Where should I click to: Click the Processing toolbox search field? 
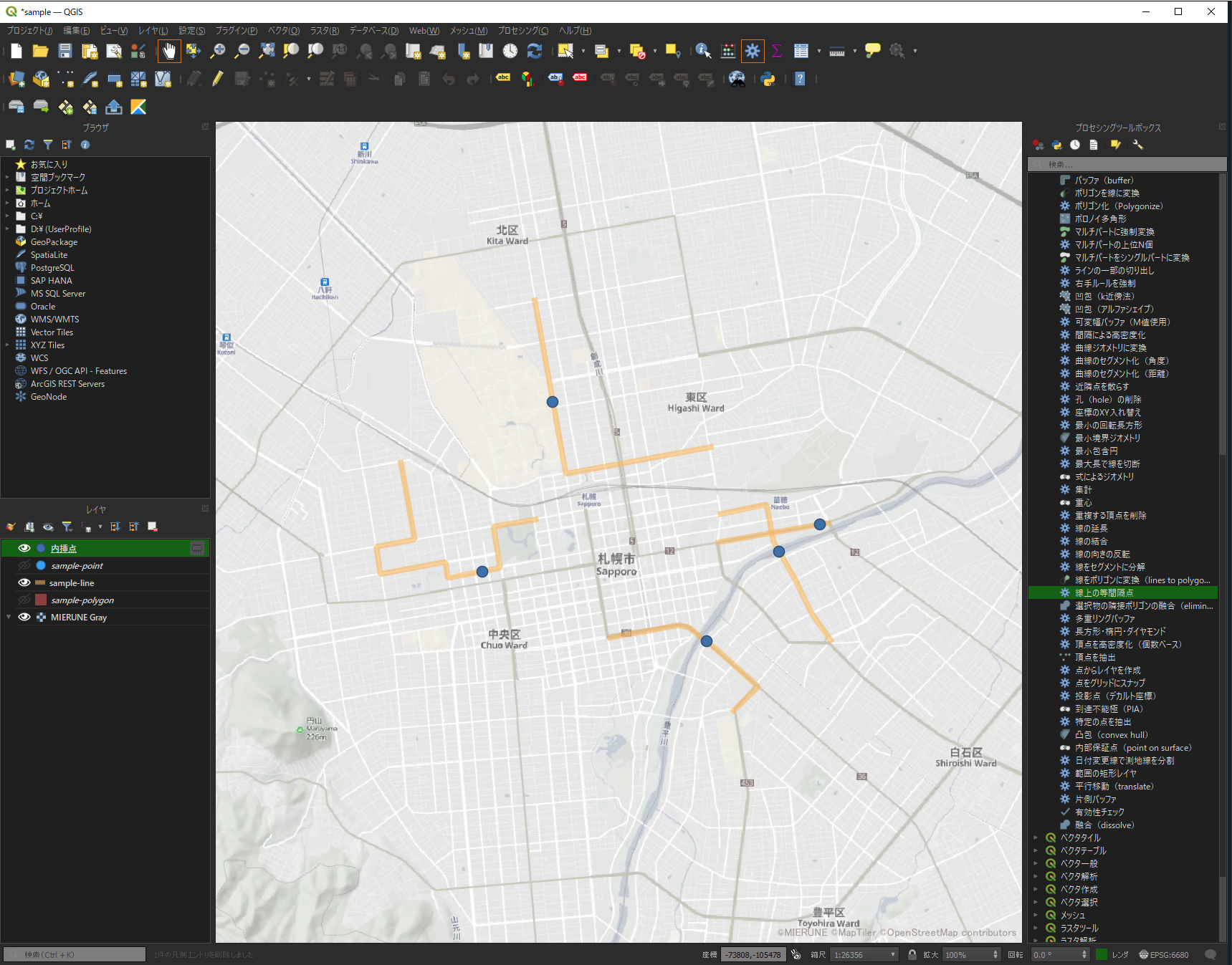click(1127, 164)
